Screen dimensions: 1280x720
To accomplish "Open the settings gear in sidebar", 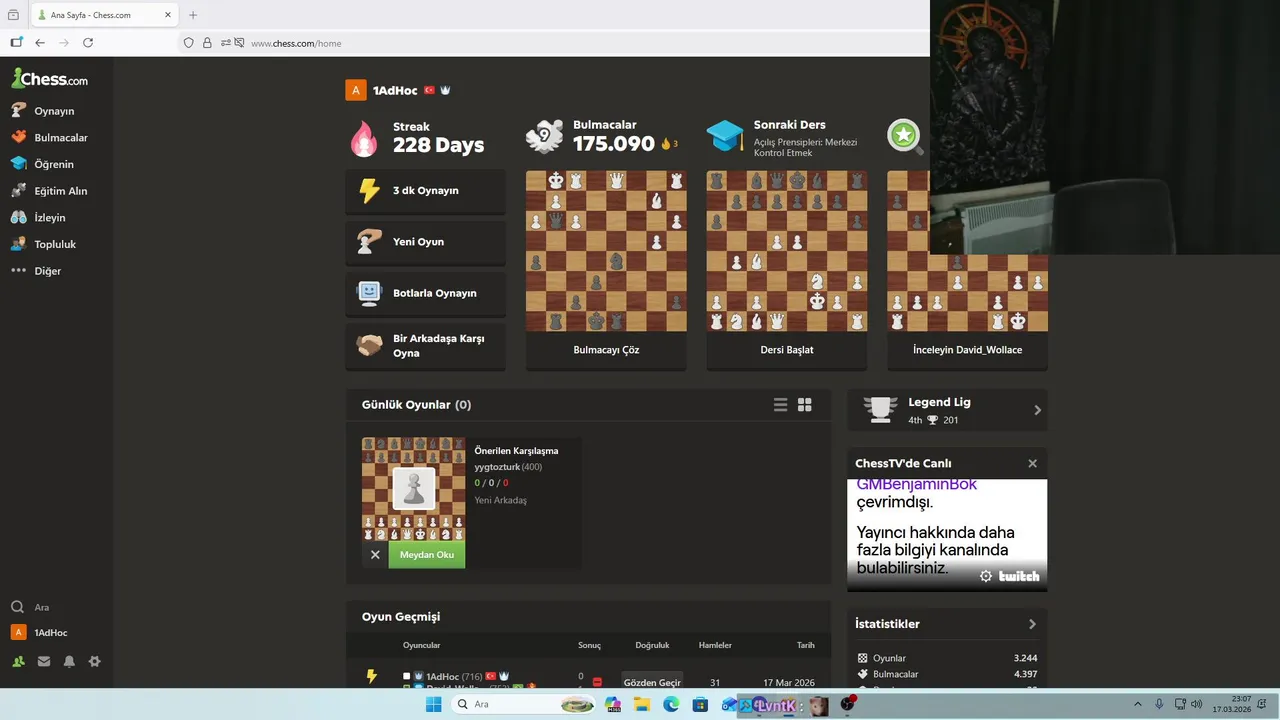I will 95,661.
